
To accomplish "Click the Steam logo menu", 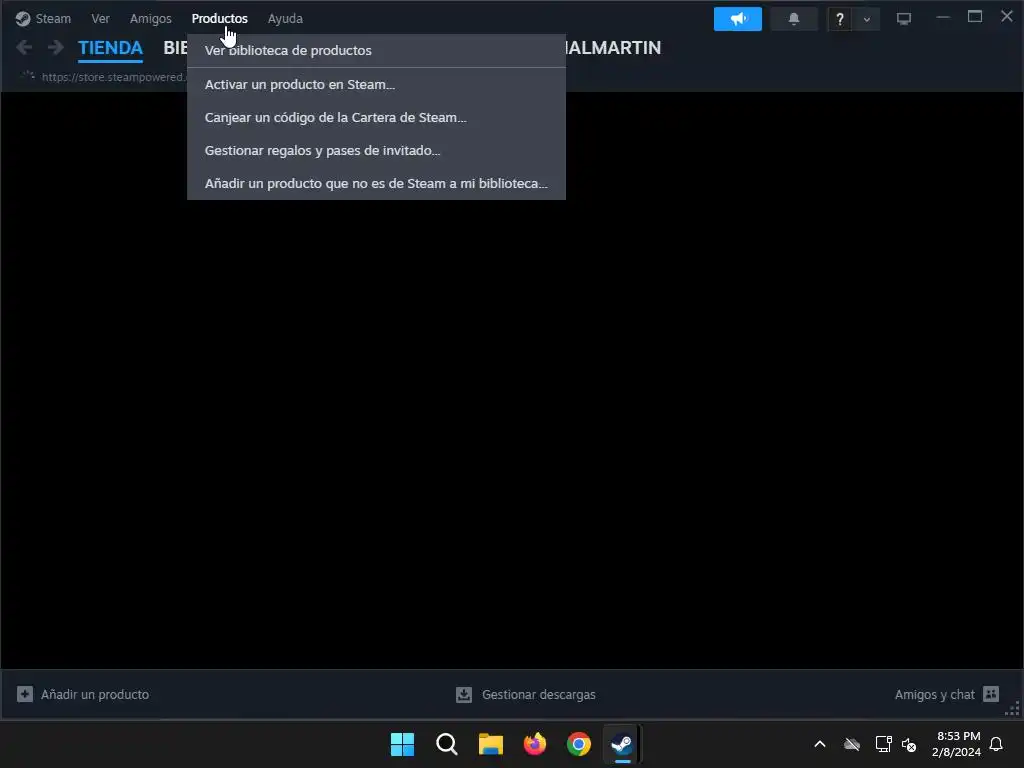I will click(43, 18).
